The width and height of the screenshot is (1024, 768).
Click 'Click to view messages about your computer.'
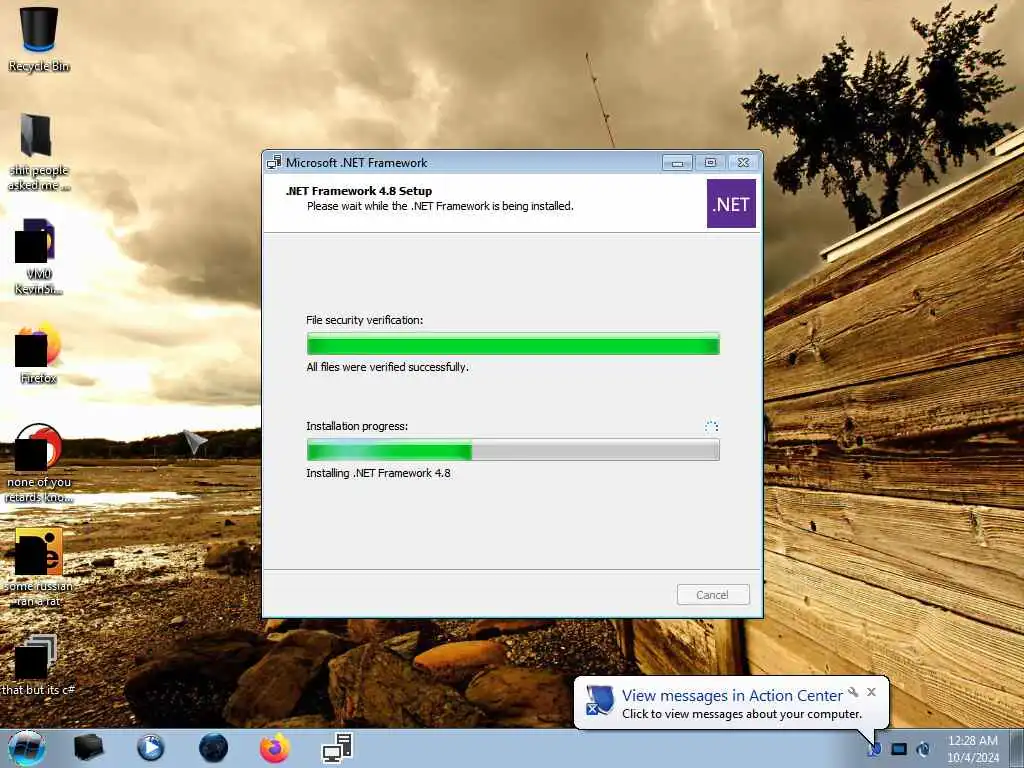click(x=742, y=714)
